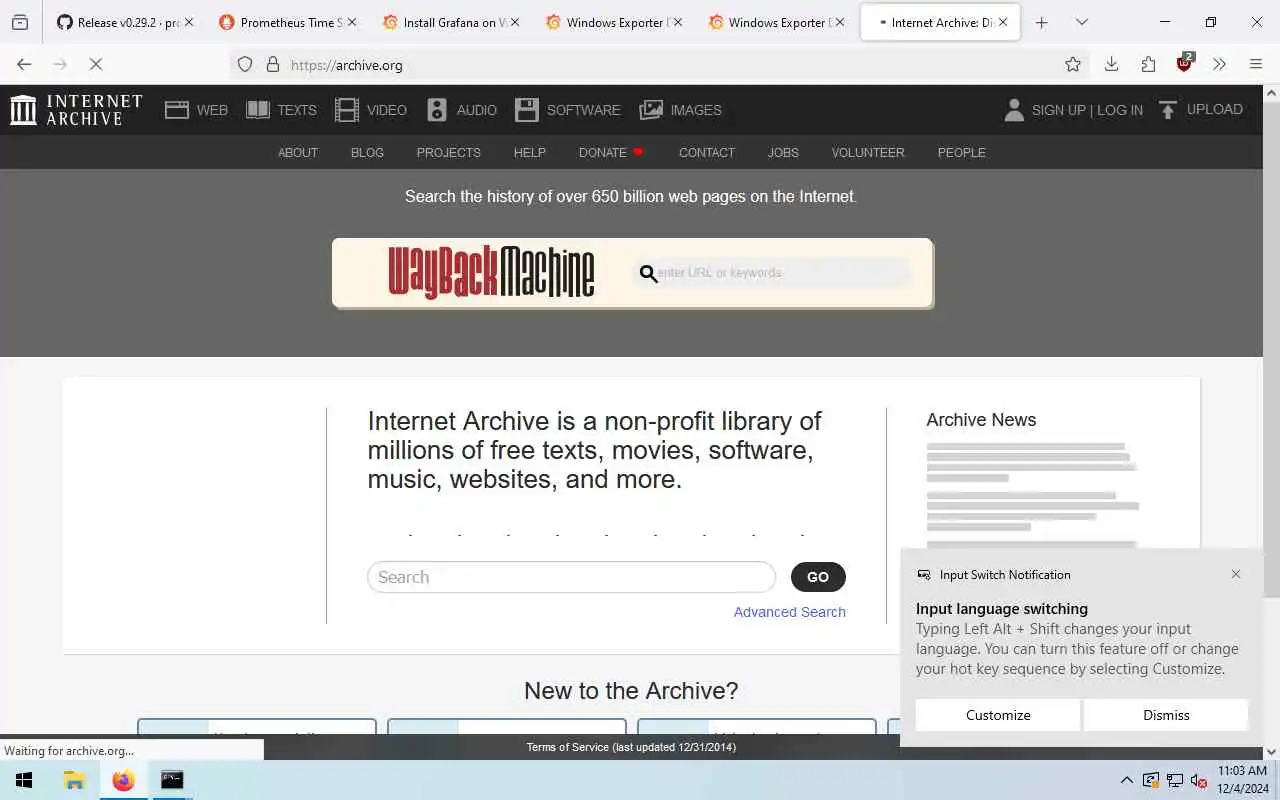The height and width of the screenshot is (800, 1280).
Task: Click the uBlock shield extension icon
Action: [x=1185, y=63]
